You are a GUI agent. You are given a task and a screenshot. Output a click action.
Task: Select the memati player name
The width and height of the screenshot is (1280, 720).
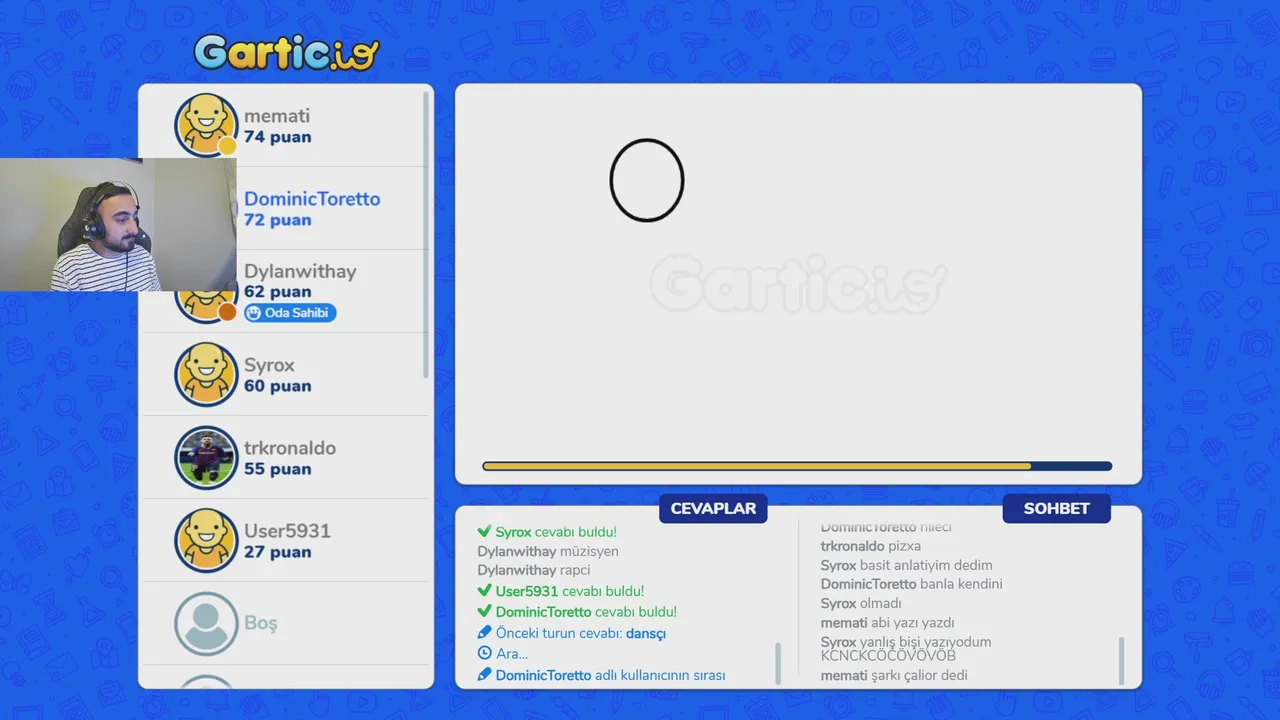click(277, 116)
